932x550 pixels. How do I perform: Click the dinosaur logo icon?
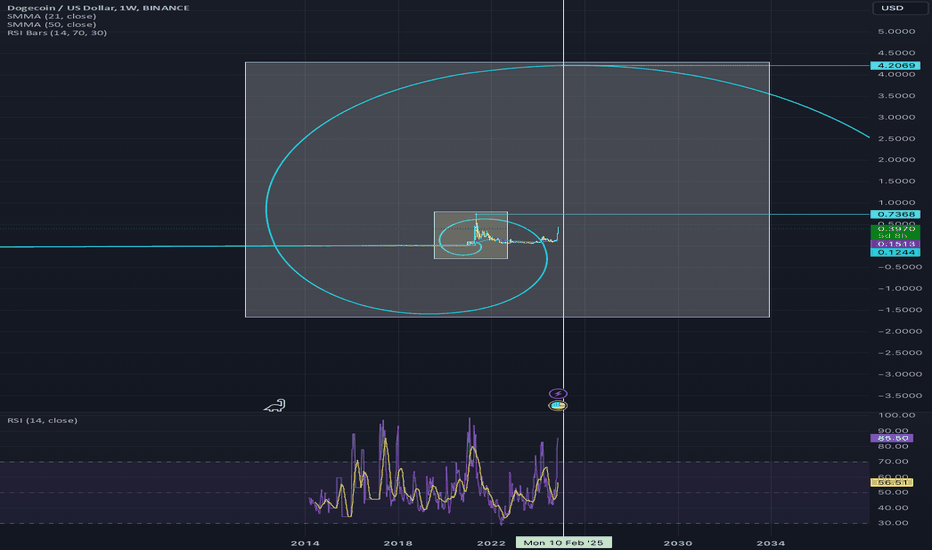tap(275, 406)
